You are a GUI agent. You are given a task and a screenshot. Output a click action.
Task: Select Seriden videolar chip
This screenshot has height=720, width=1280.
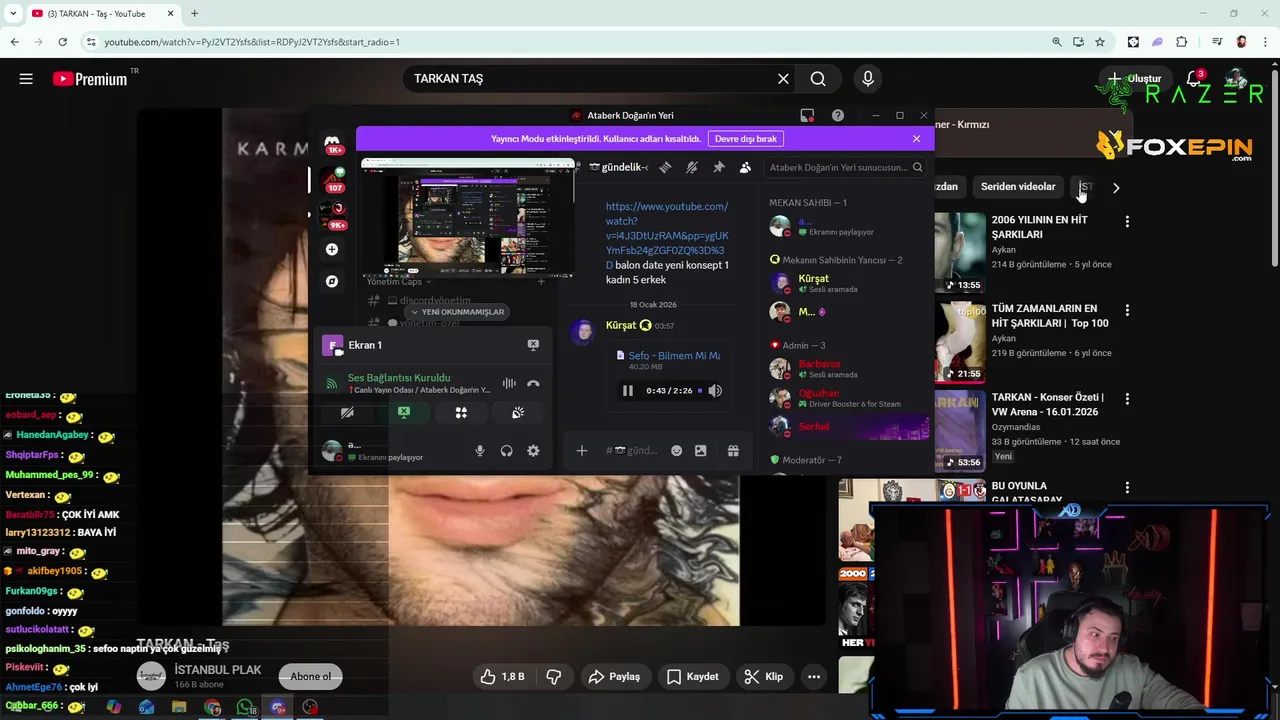coord(1018,187)
